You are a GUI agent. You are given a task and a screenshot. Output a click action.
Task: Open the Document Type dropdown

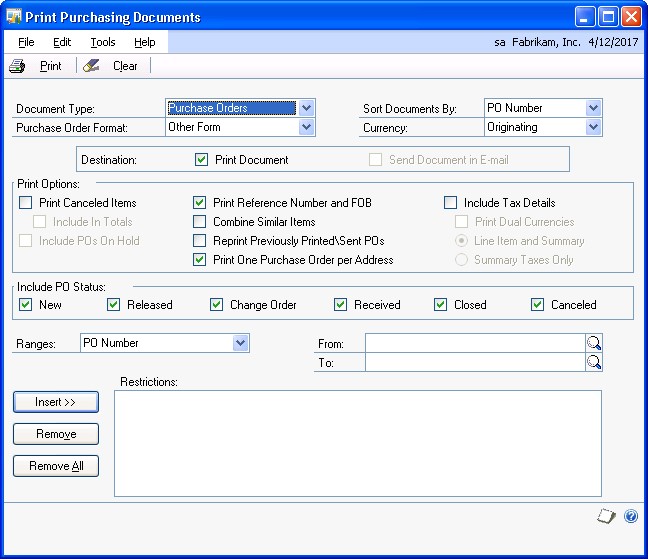click(x=306, y=108)
